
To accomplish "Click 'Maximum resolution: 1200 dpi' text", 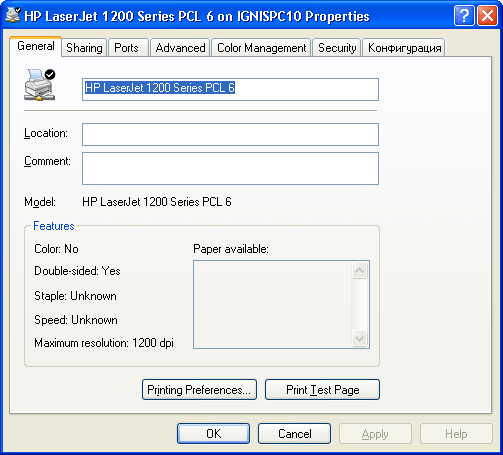I will click(104, 343).
